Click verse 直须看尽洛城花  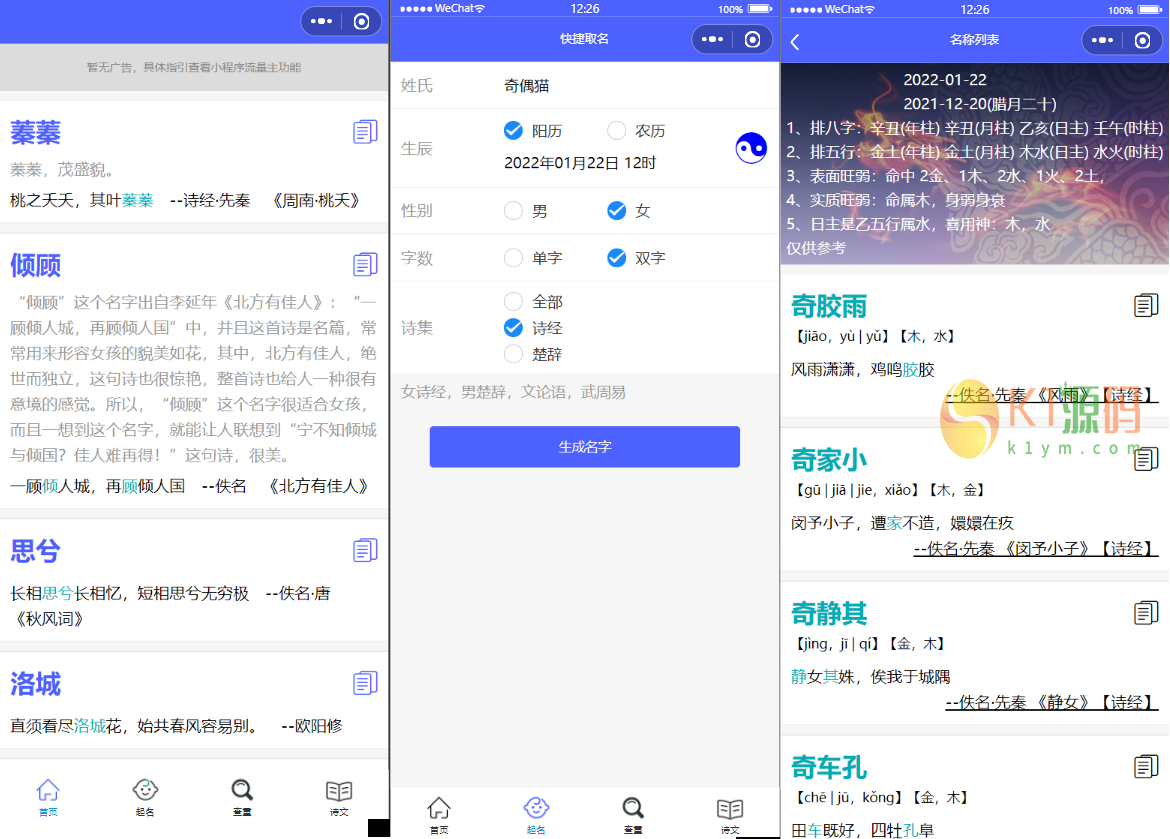click(x=66, y=726)
